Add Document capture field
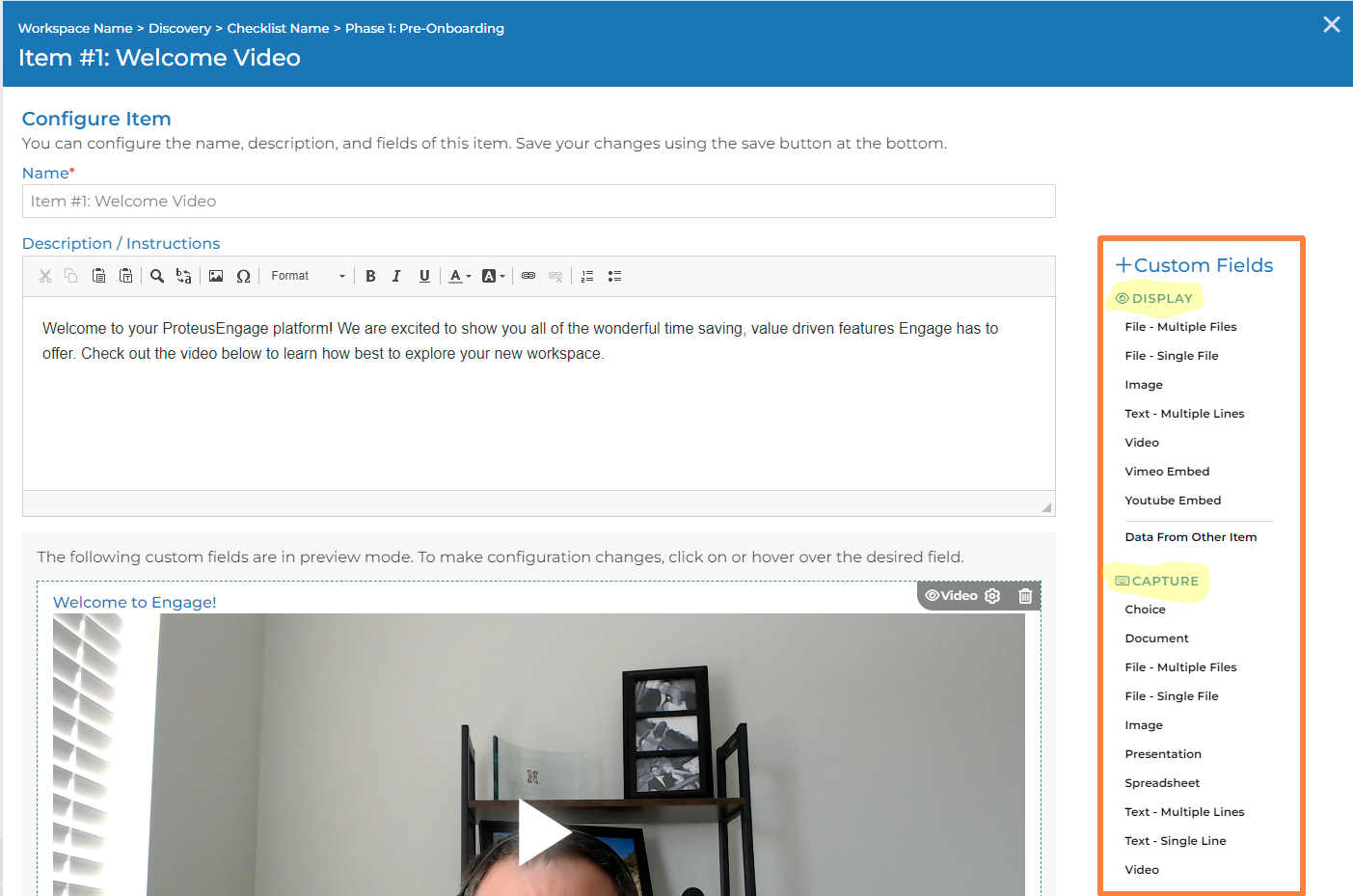 coord(1156,638)
